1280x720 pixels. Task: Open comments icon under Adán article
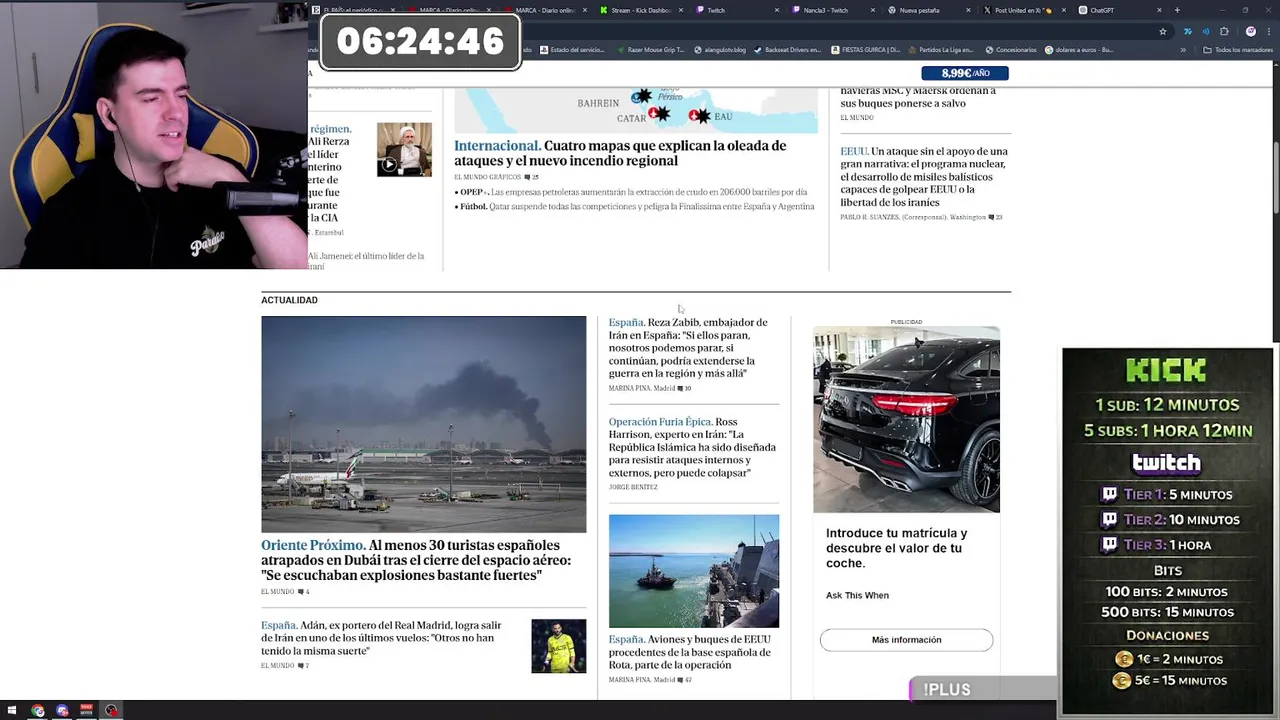tap(299, 665)
